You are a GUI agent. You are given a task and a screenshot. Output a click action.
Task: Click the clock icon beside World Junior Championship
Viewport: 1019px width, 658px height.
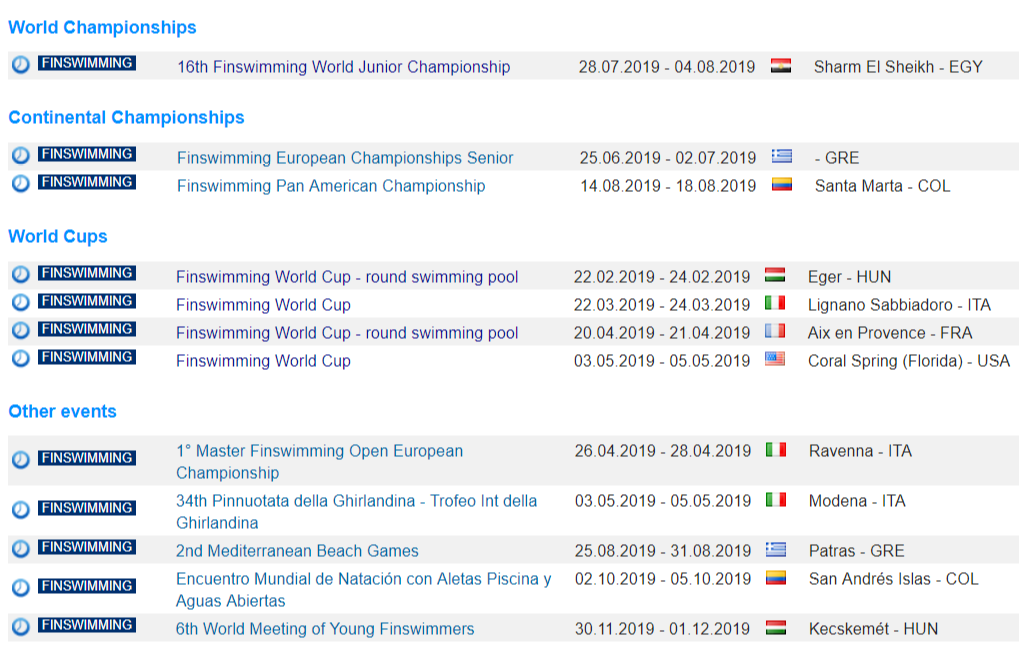click(x=21, y=65)
